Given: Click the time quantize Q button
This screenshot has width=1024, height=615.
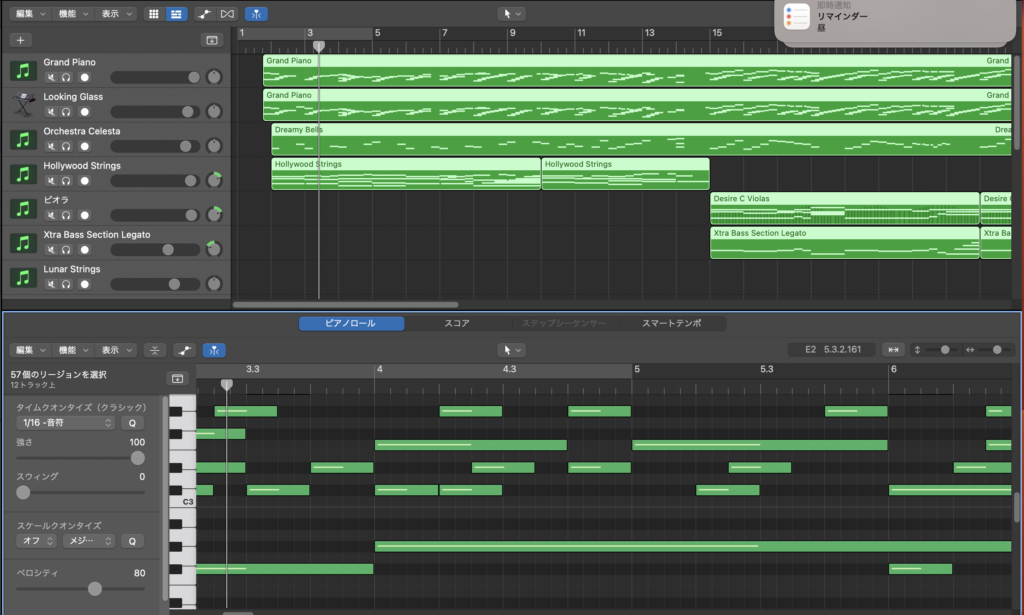Looking at the screenshot, I should (x=132, y=423).
